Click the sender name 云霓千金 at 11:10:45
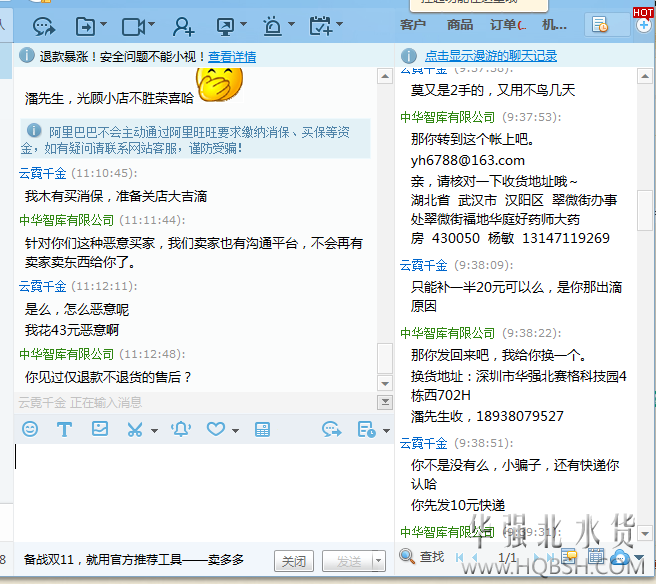The height and width of the screenshot is (584, 656). click(x=43, y=173)
